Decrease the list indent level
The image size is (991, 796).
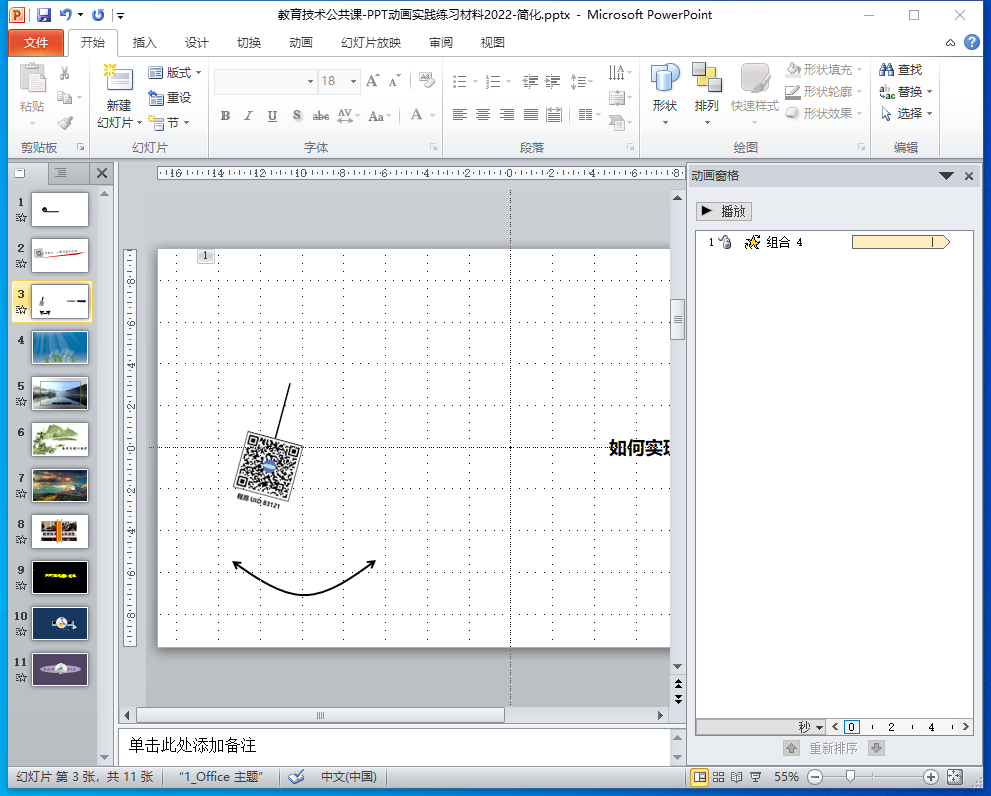[530, 81]
